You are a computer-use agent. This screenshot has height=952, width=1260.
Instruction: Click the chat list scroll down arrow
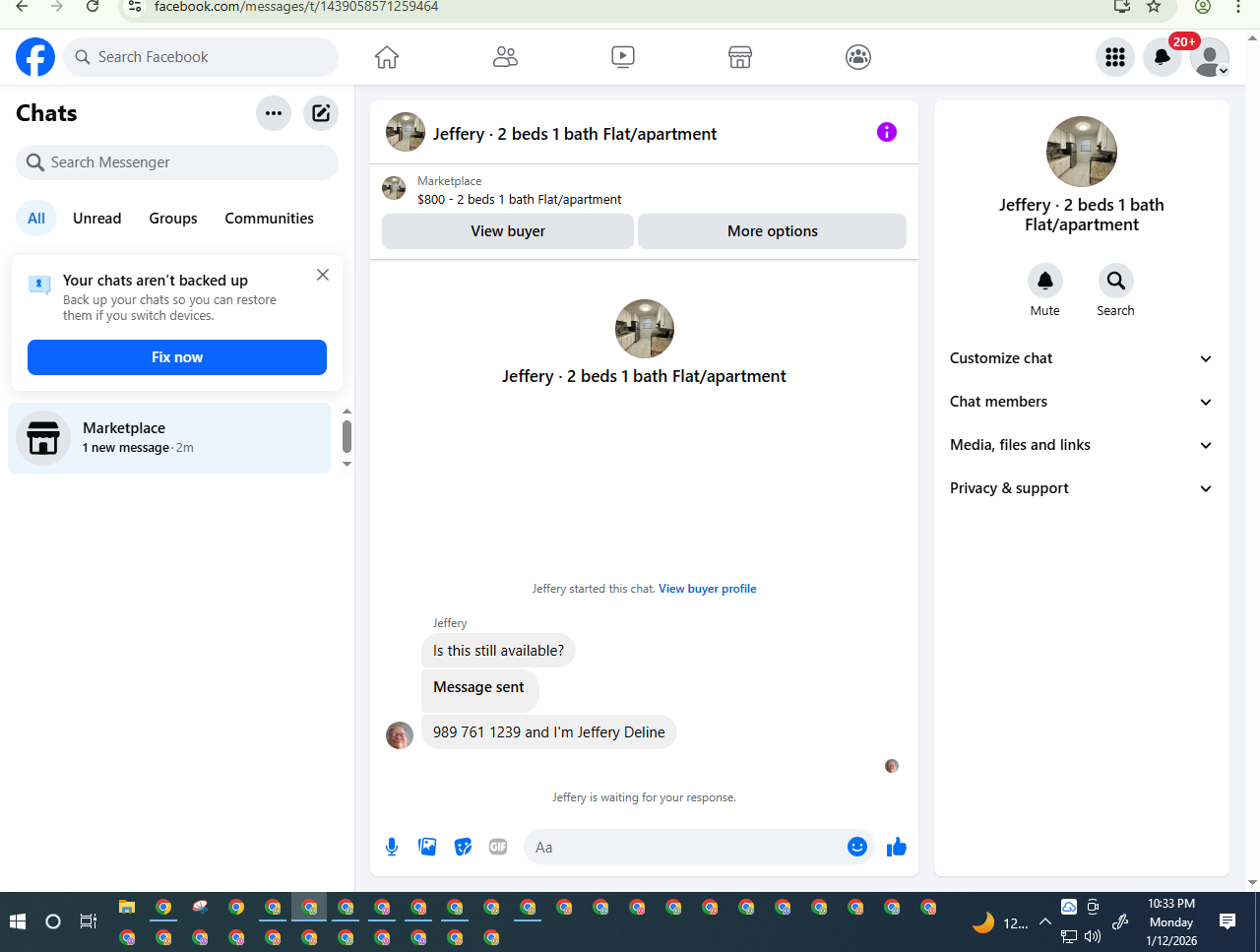346,464
